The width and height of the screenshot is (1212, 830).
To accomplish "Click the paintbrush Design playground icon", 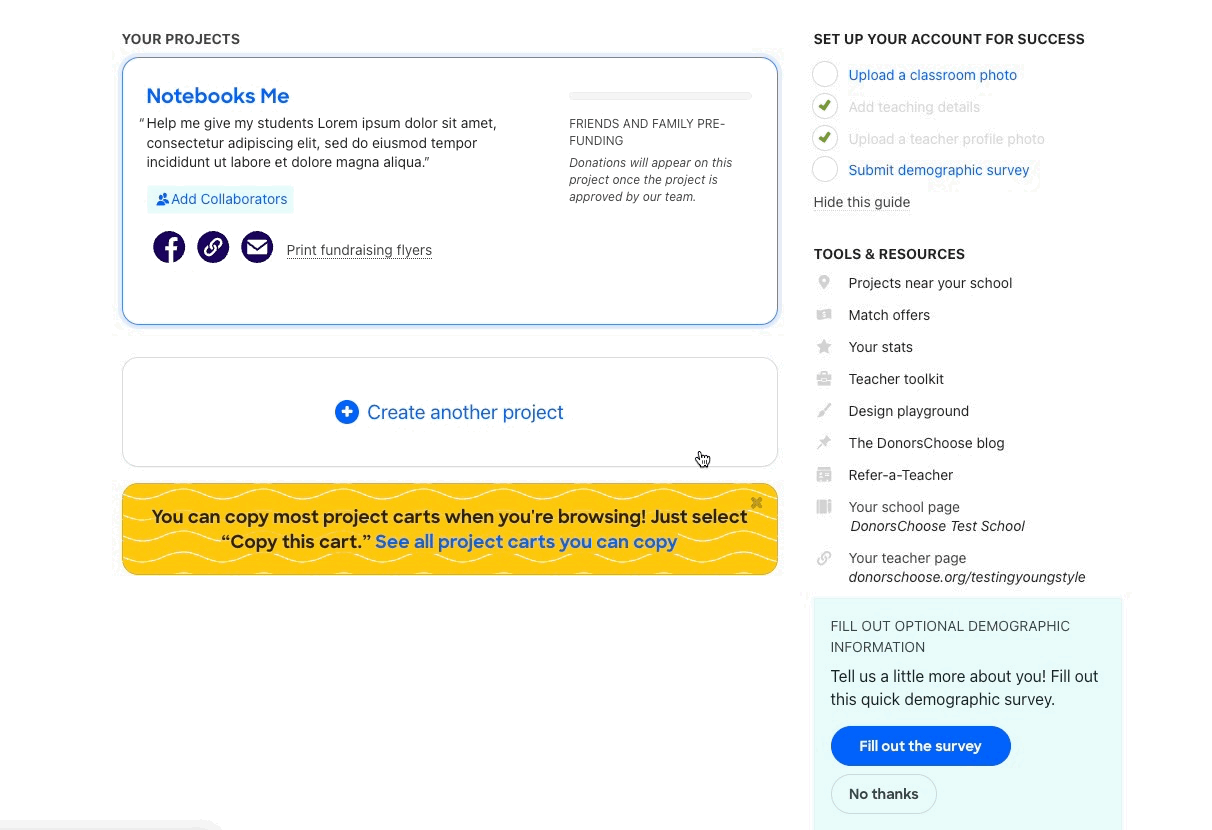I will [824, 411].
